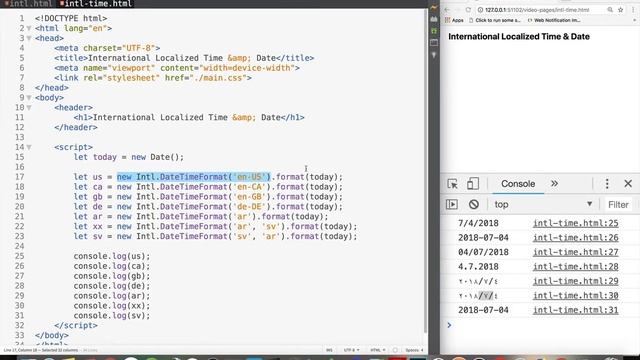Screen dimensions: 640x360
Task: Open the intl-time.html:31 source link
Action: click(x=576, y=310)
